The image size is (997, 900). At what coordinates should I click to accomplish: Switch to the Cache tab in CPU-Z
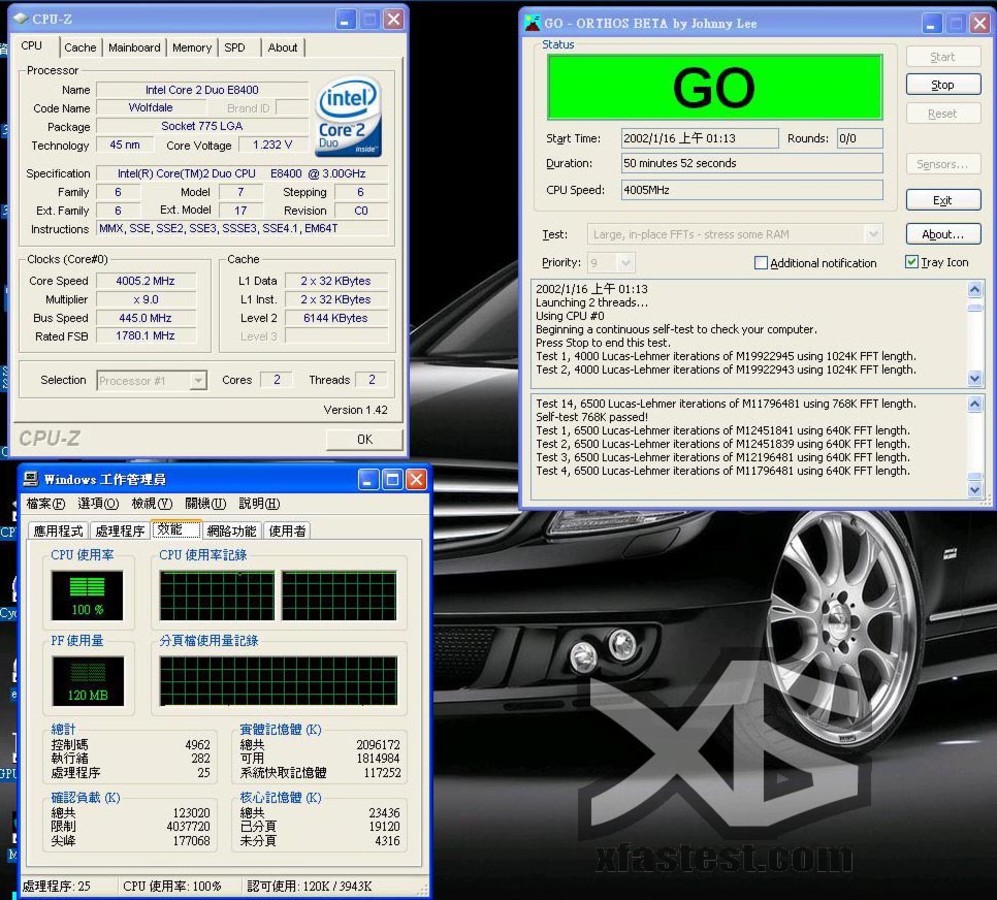click(80, 48)
